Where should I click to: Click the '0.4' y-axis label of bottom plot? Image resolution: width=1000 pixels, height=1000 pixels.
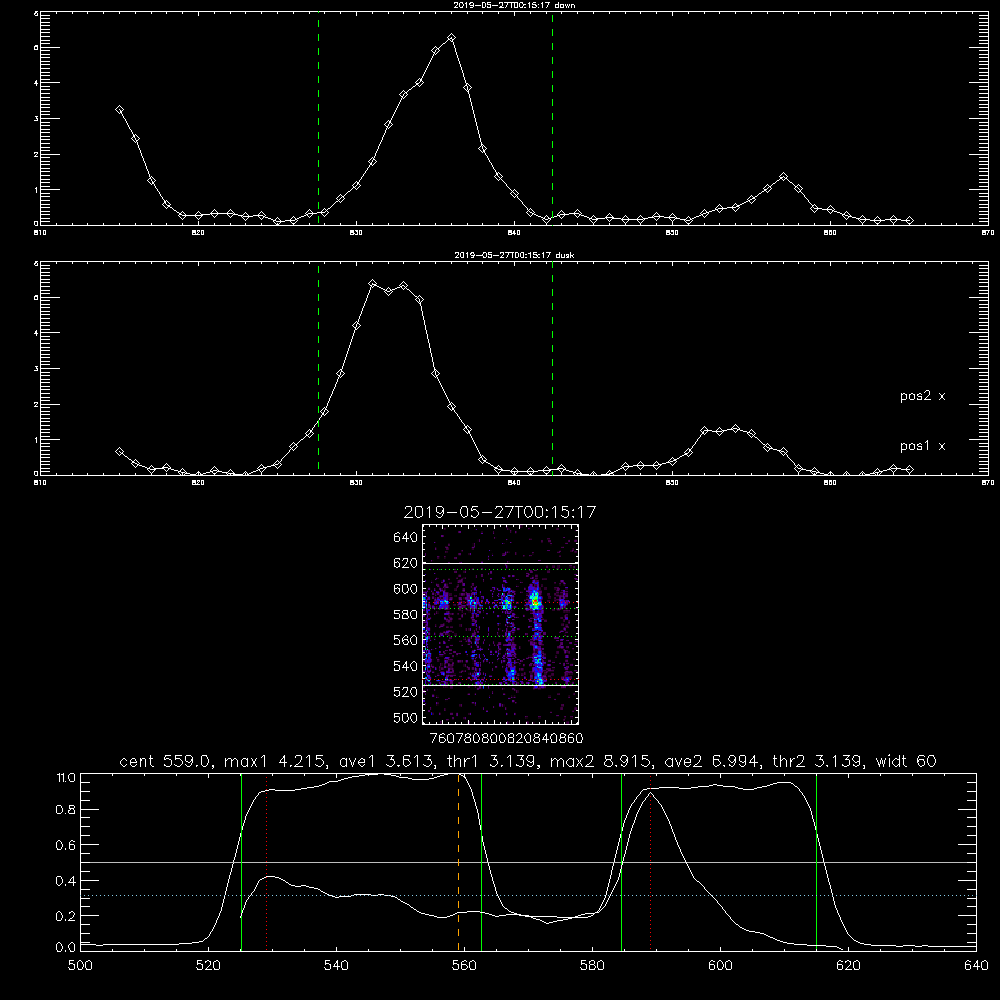pos(66,881)
